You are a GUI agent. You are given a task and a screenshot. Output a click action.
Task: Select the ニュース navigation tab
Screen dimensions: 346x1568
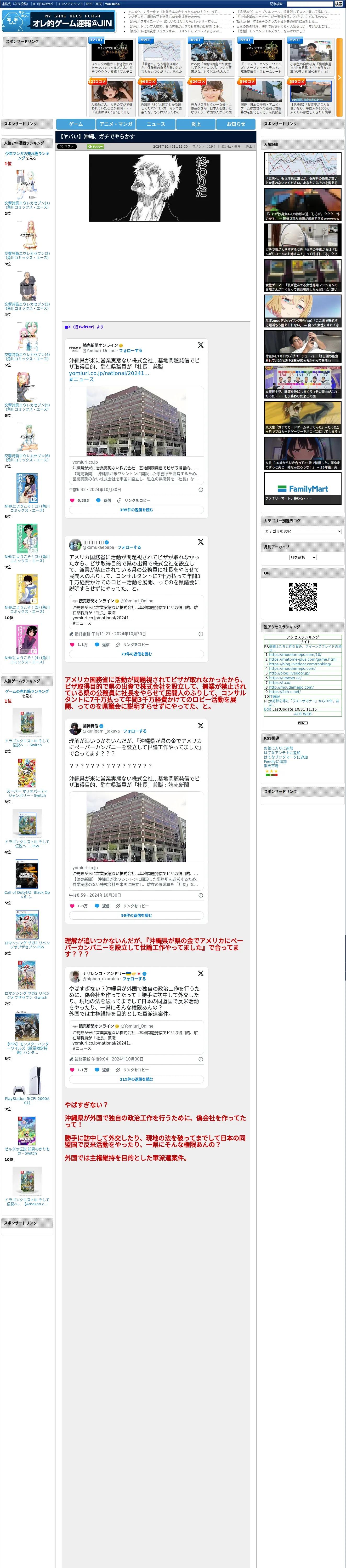(155, 124)
